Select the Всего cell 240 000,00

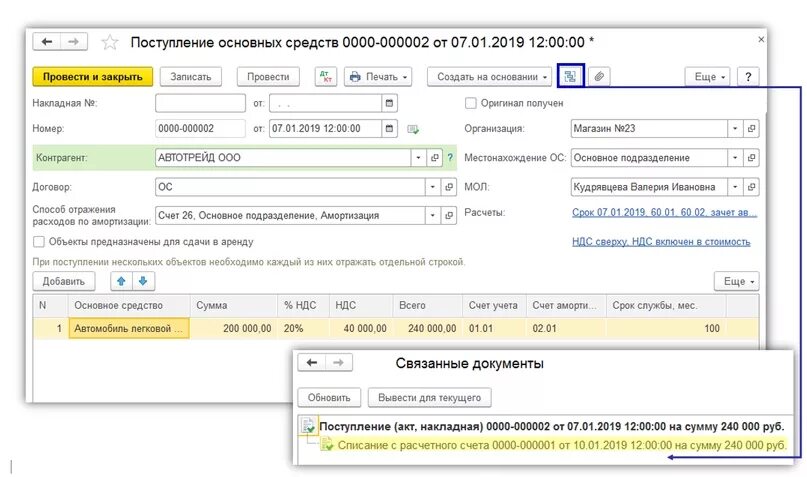point(428,328)
